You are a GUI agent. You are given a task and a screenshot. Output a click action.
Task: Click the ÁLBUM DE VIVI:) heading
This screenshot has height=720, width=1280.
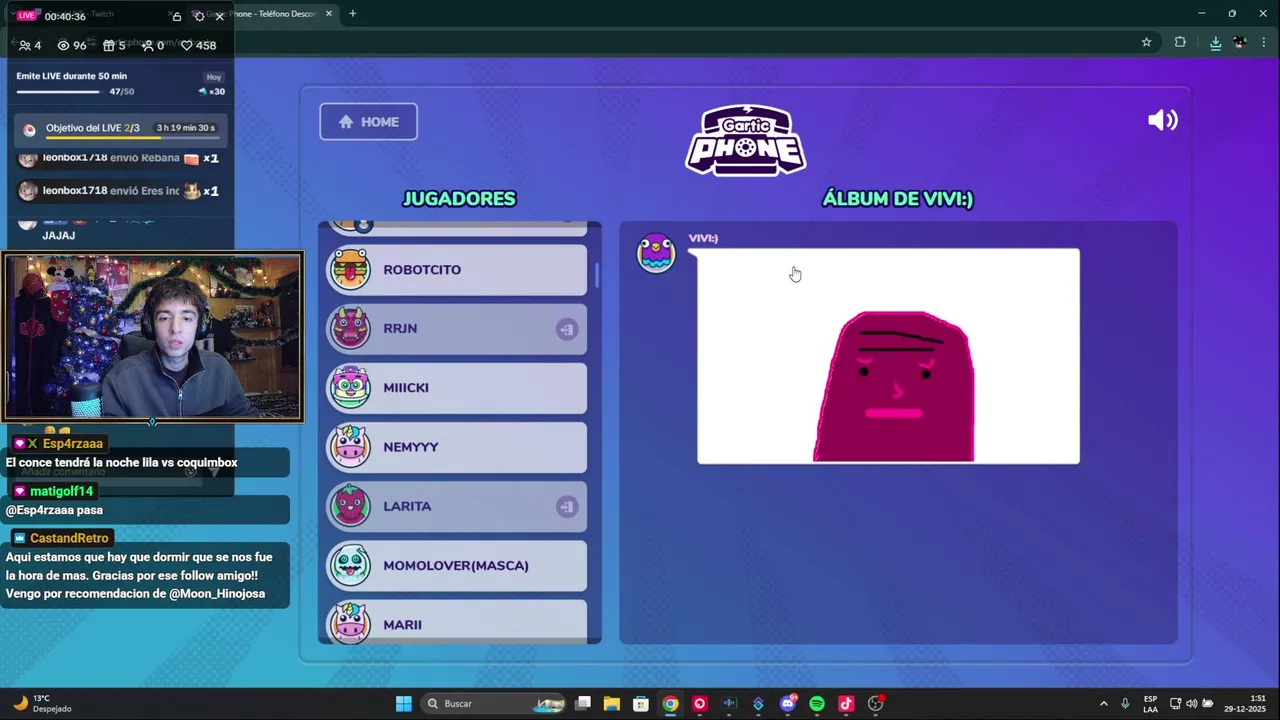[898, 198]
